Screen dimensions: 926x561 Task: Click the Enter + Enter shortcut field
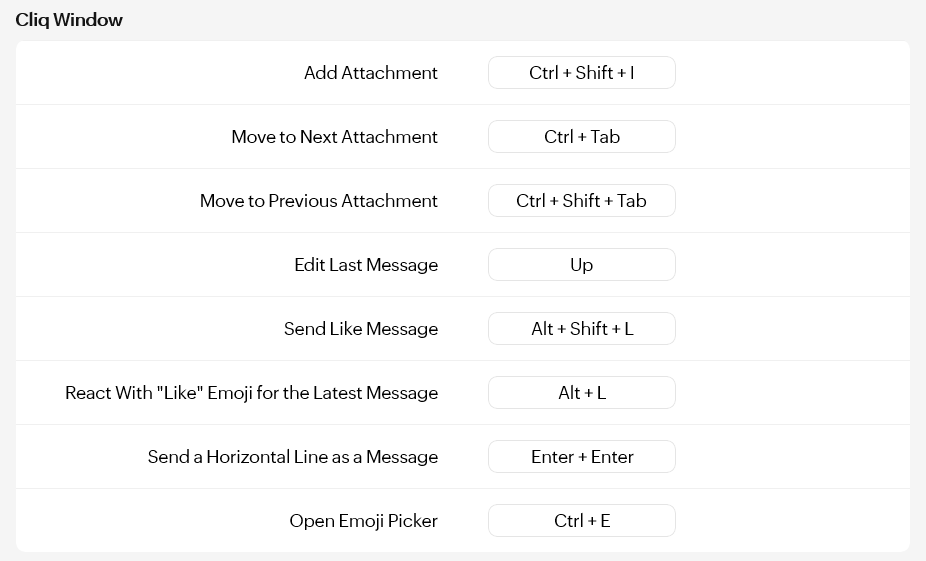[x=581, y=457]
